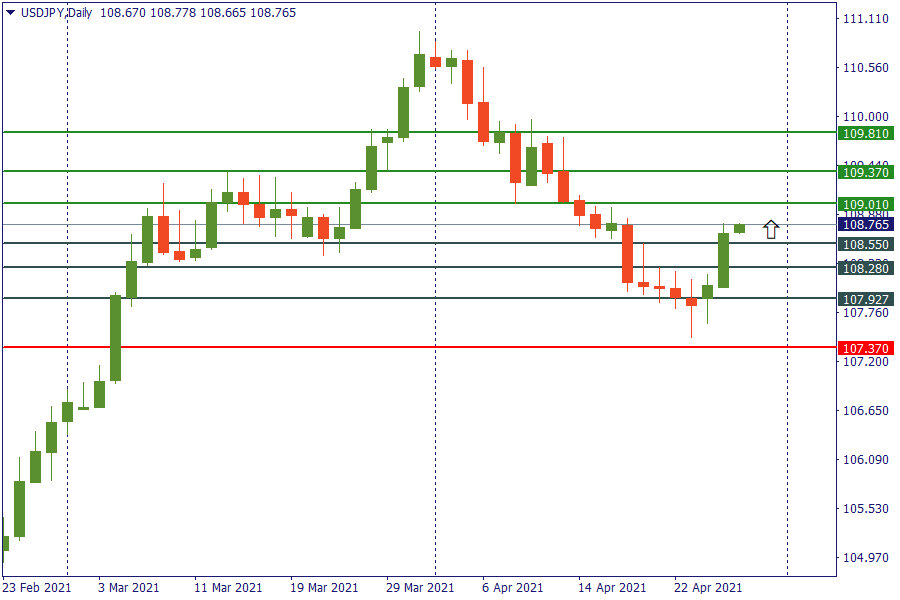
Task: Click the 110.560 price scale value
Action: tap(866, 68)
